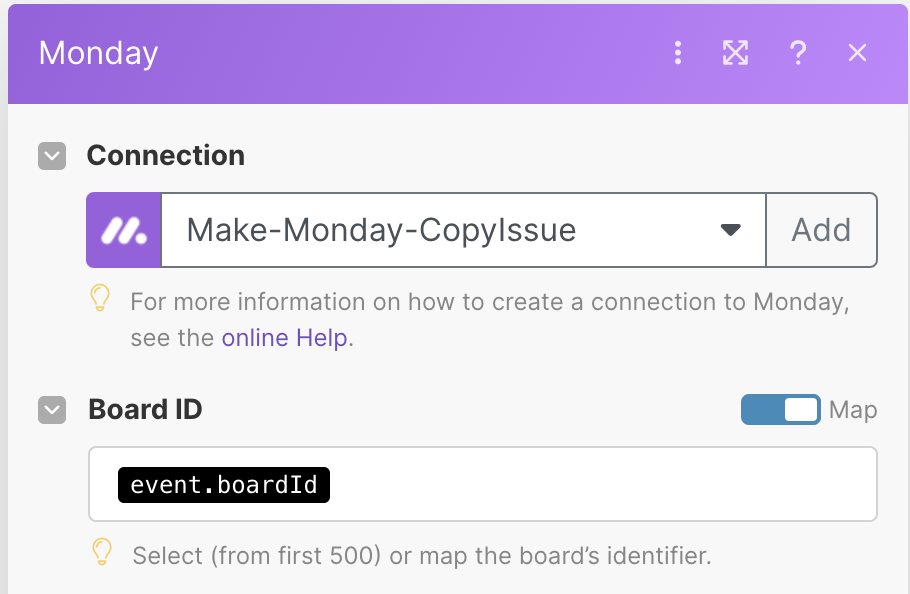
Task: Click the dropdown caret arrow in connection field
Action: [x=730, y=230]
